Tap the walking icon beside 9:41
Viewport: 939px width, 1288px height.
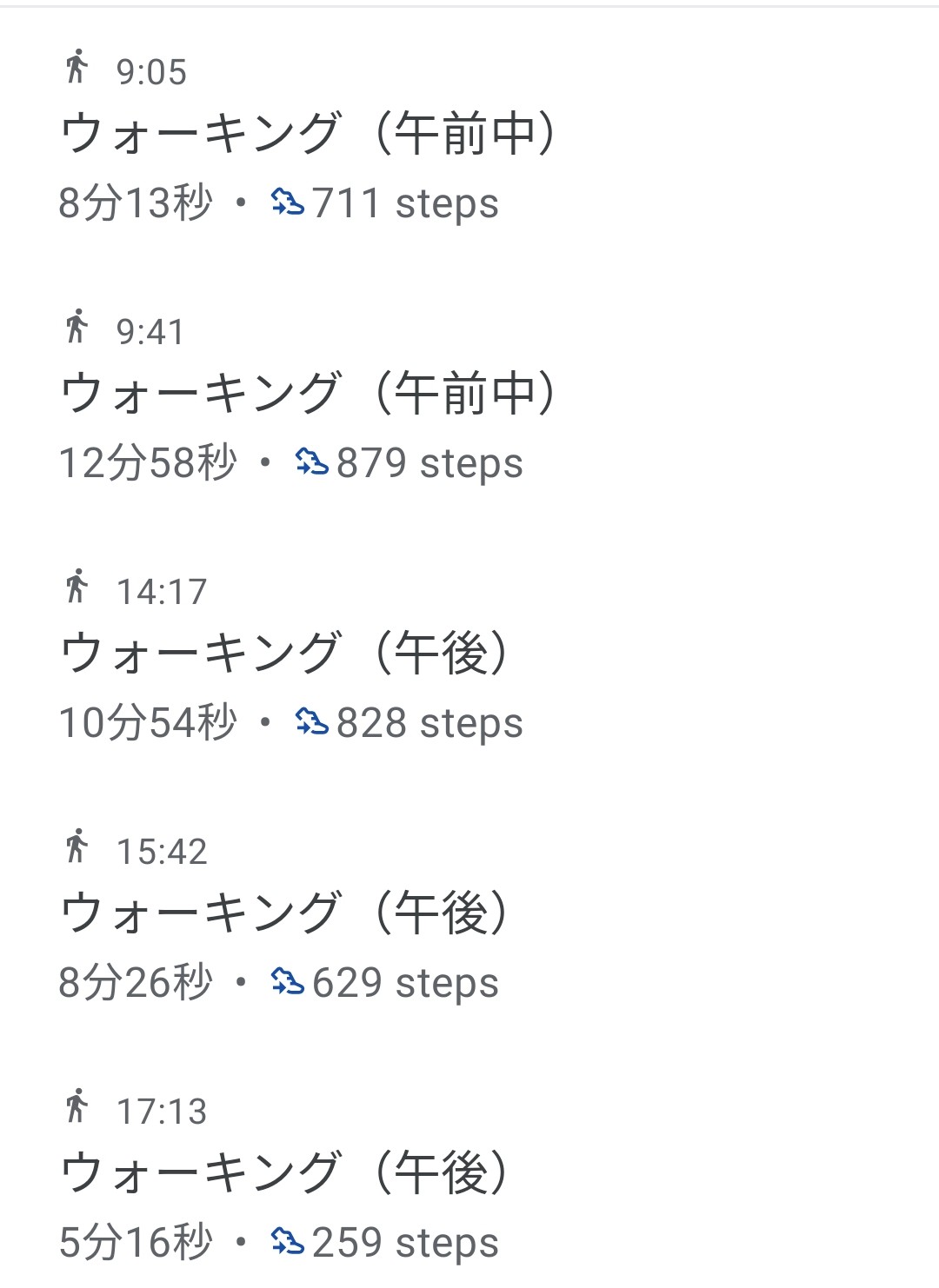[77, 327]
